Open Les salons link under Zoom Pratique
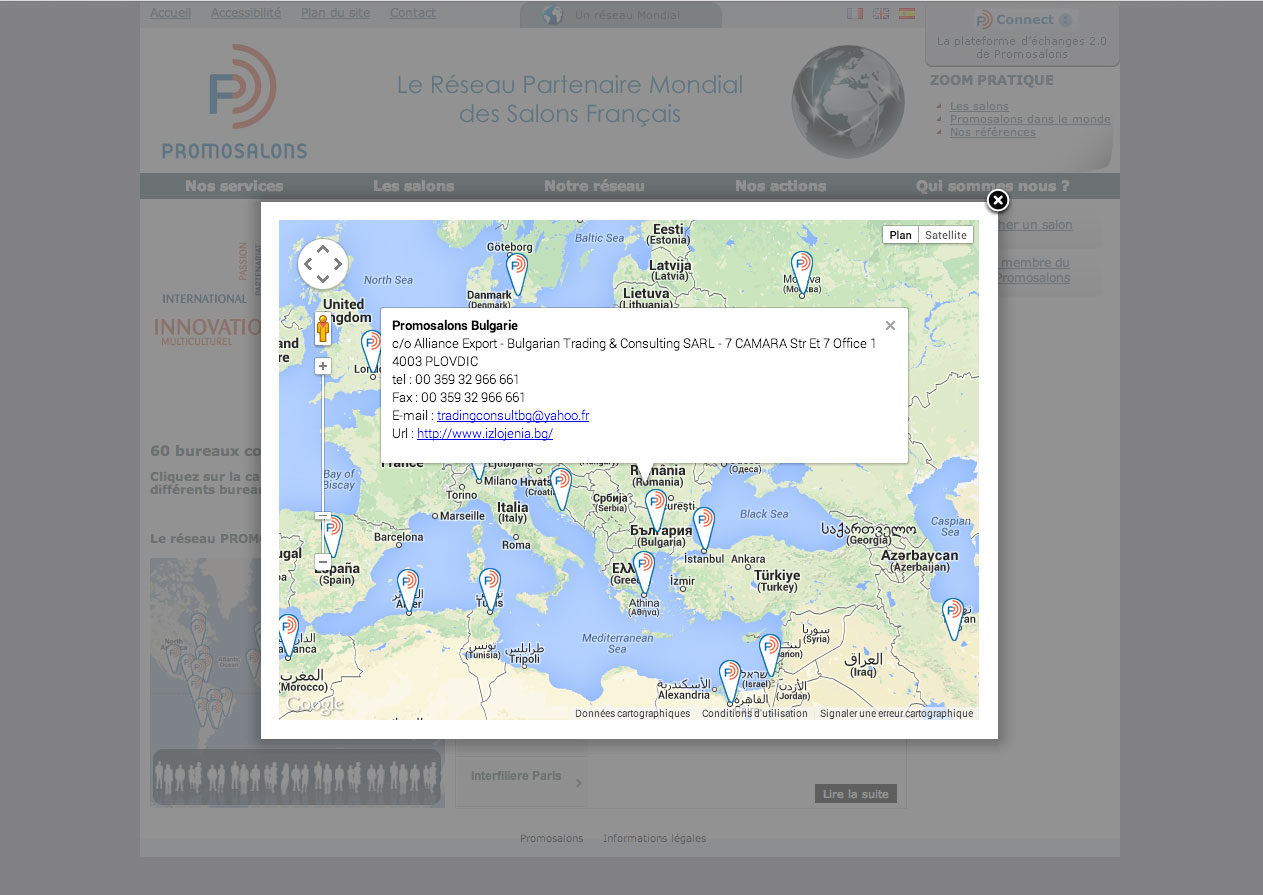This screenshot has height=895, width=1263. [979, 106]
